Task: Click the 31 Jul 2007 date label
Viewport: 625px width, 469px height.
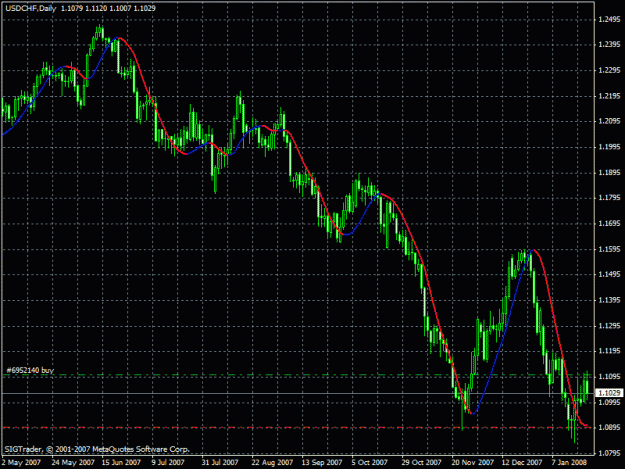Action: click(220, 462)
